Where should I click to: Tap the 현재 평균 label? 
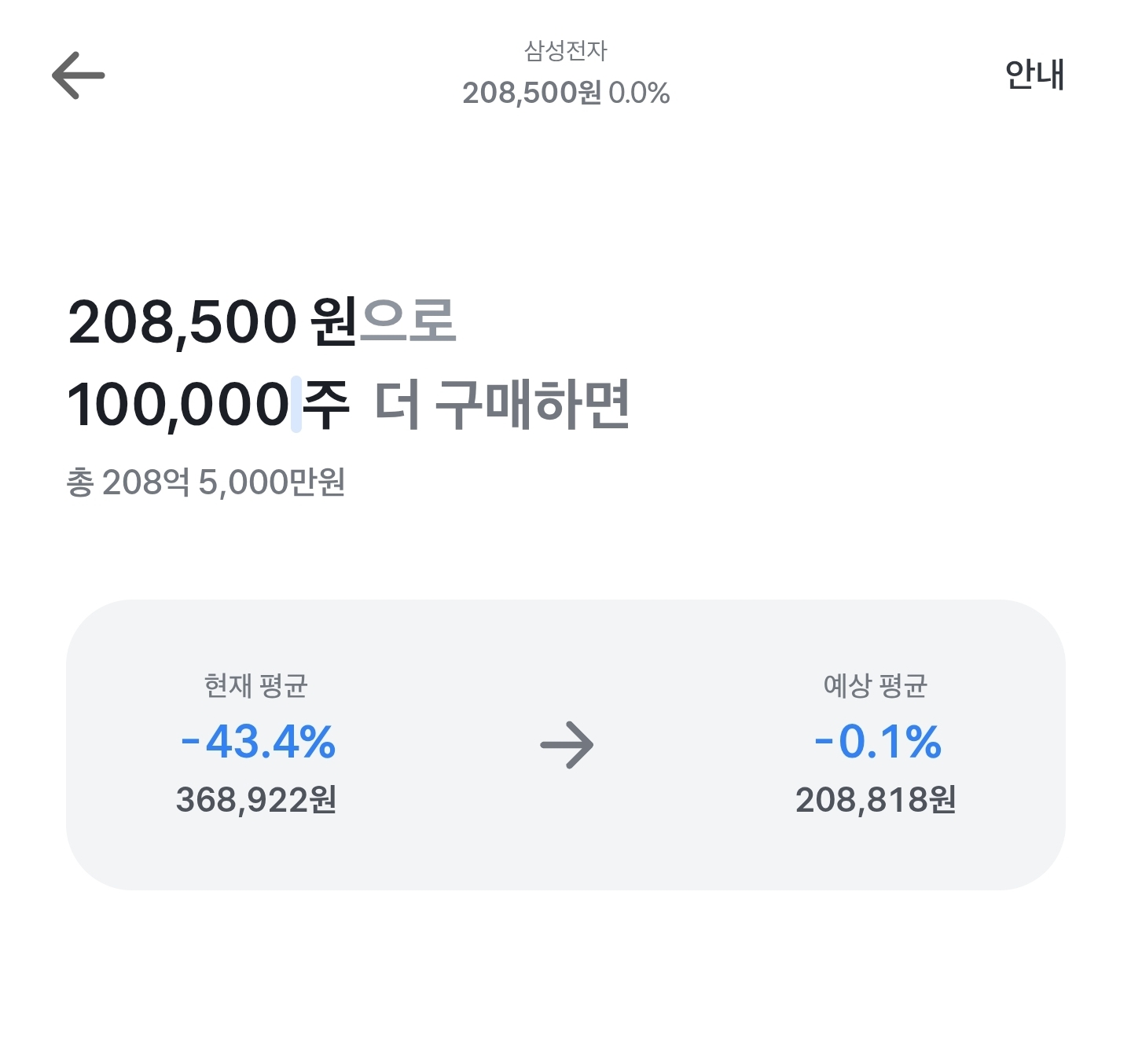[255, 686]
